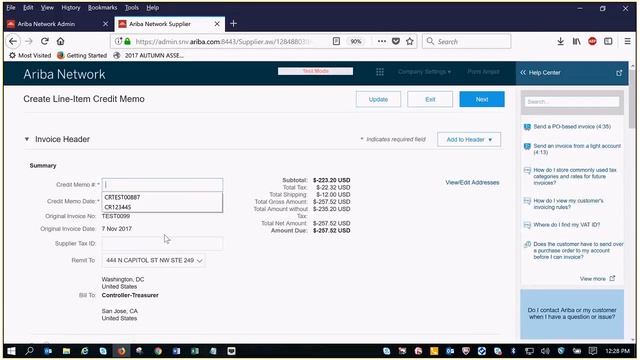640x360 pixels.
Task: Open Windows Start menu
Action: pos(11,351)
